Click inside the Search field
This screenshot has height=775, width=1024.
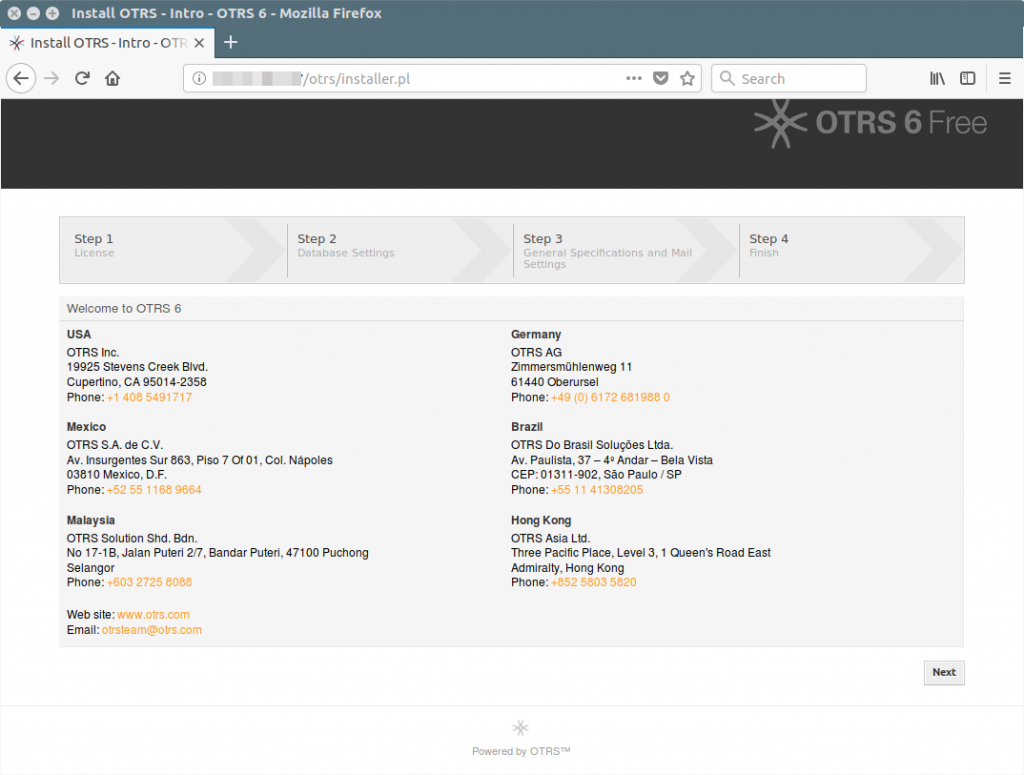click(x=790, y=78)
